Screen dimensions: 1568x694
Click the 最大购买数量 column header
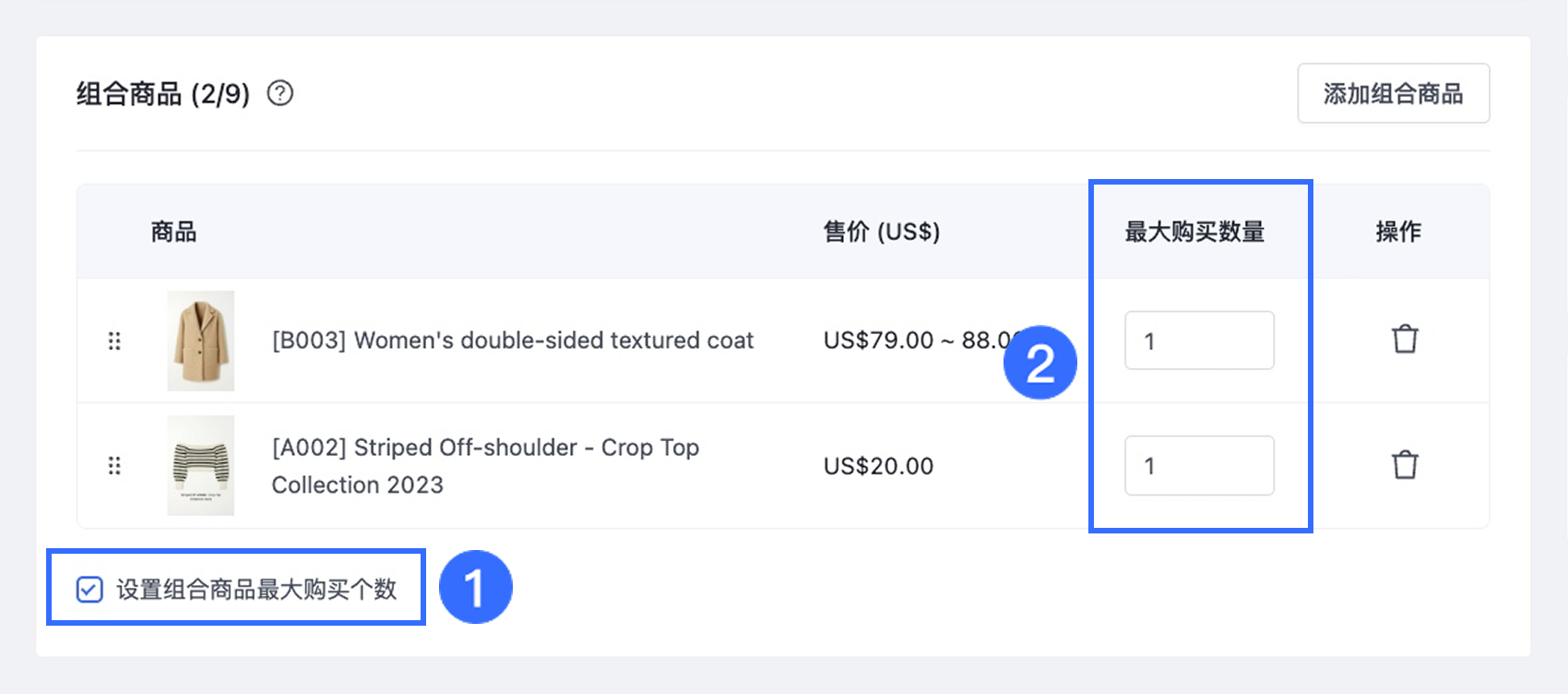click(1194, 232)
